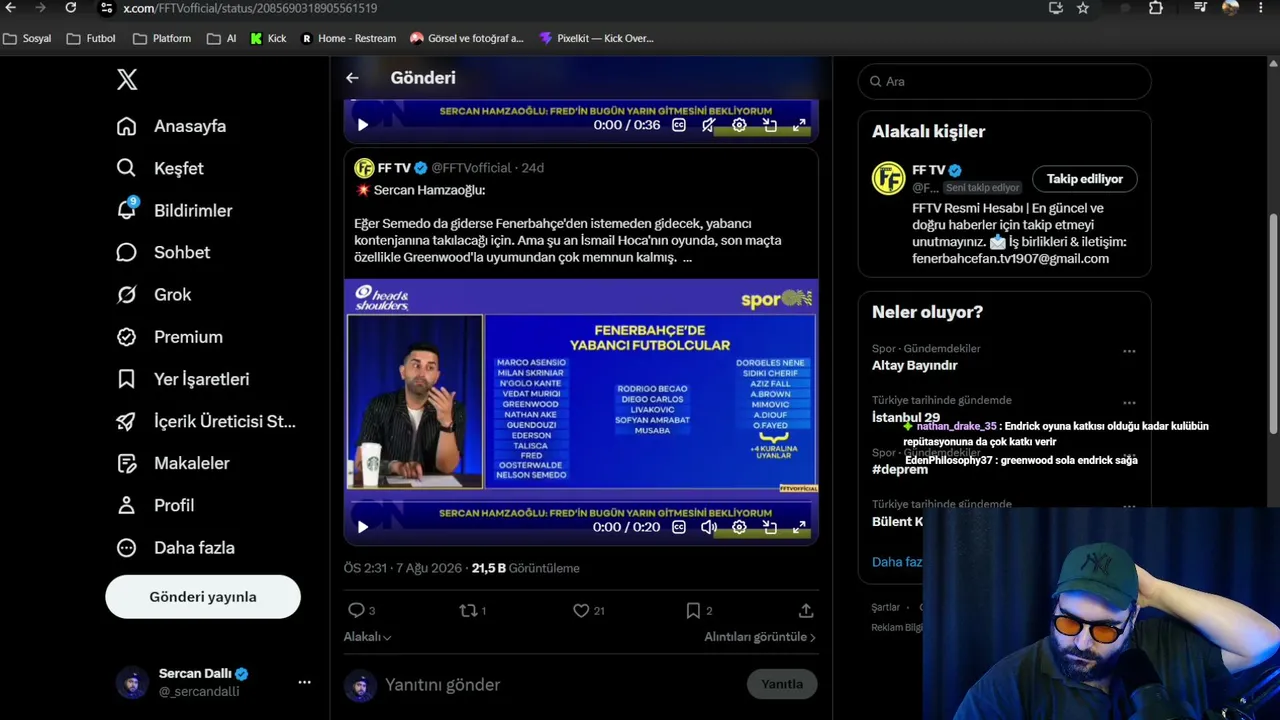Play the 0:36 video
1280x720 pixels.
pos(363,125)
